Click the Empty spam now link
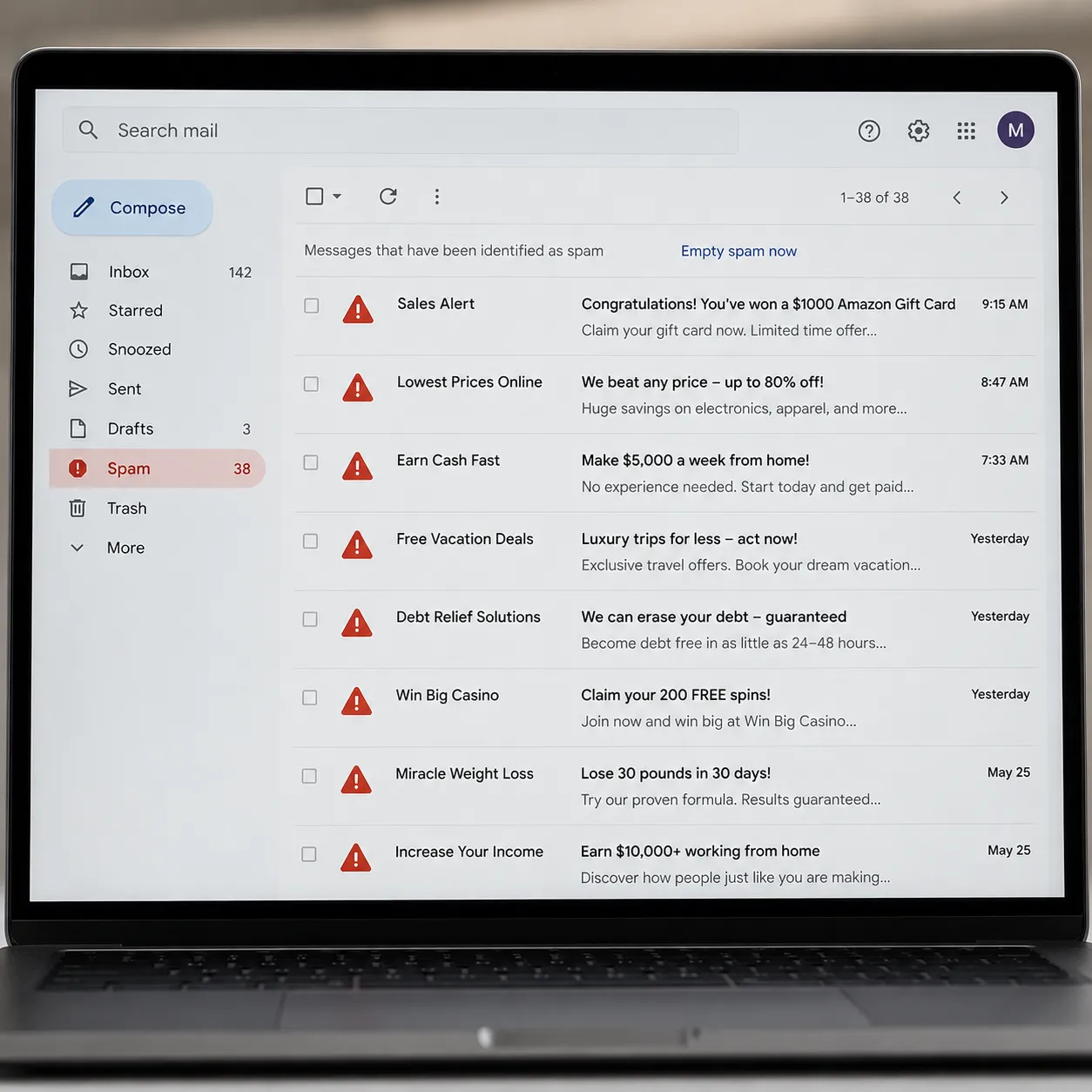Screen dimensions: 1092x1092 pyautogui.click(x=738, y=251)
